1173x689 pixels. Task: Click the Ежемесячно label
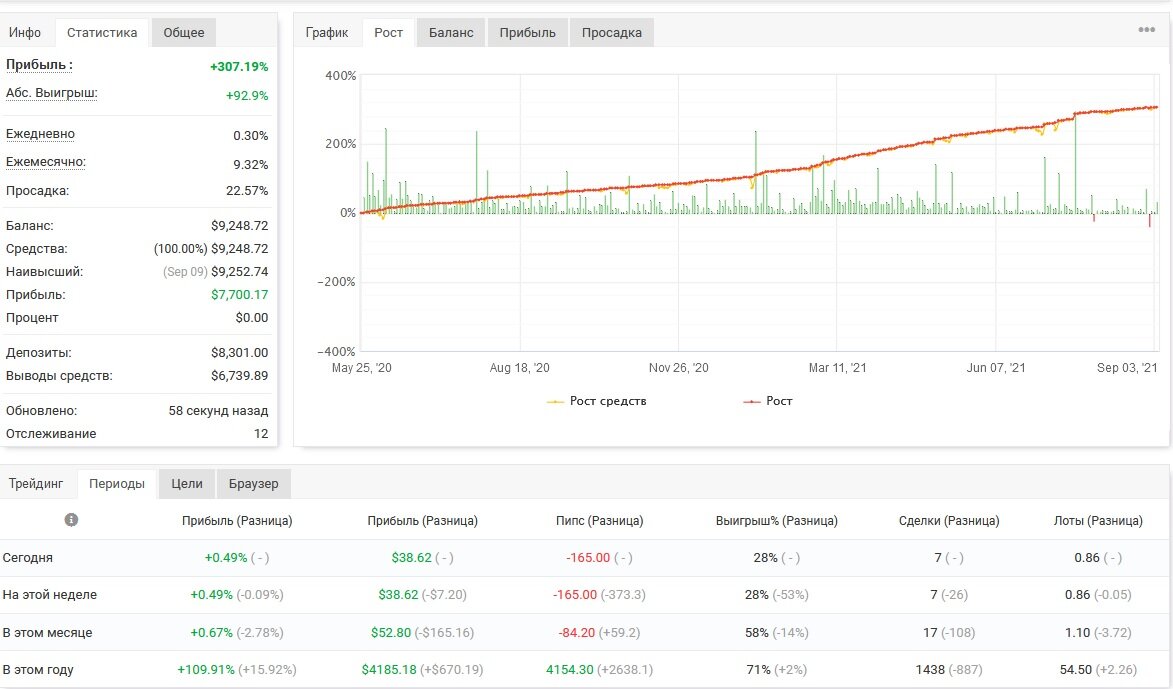(46, 162)
